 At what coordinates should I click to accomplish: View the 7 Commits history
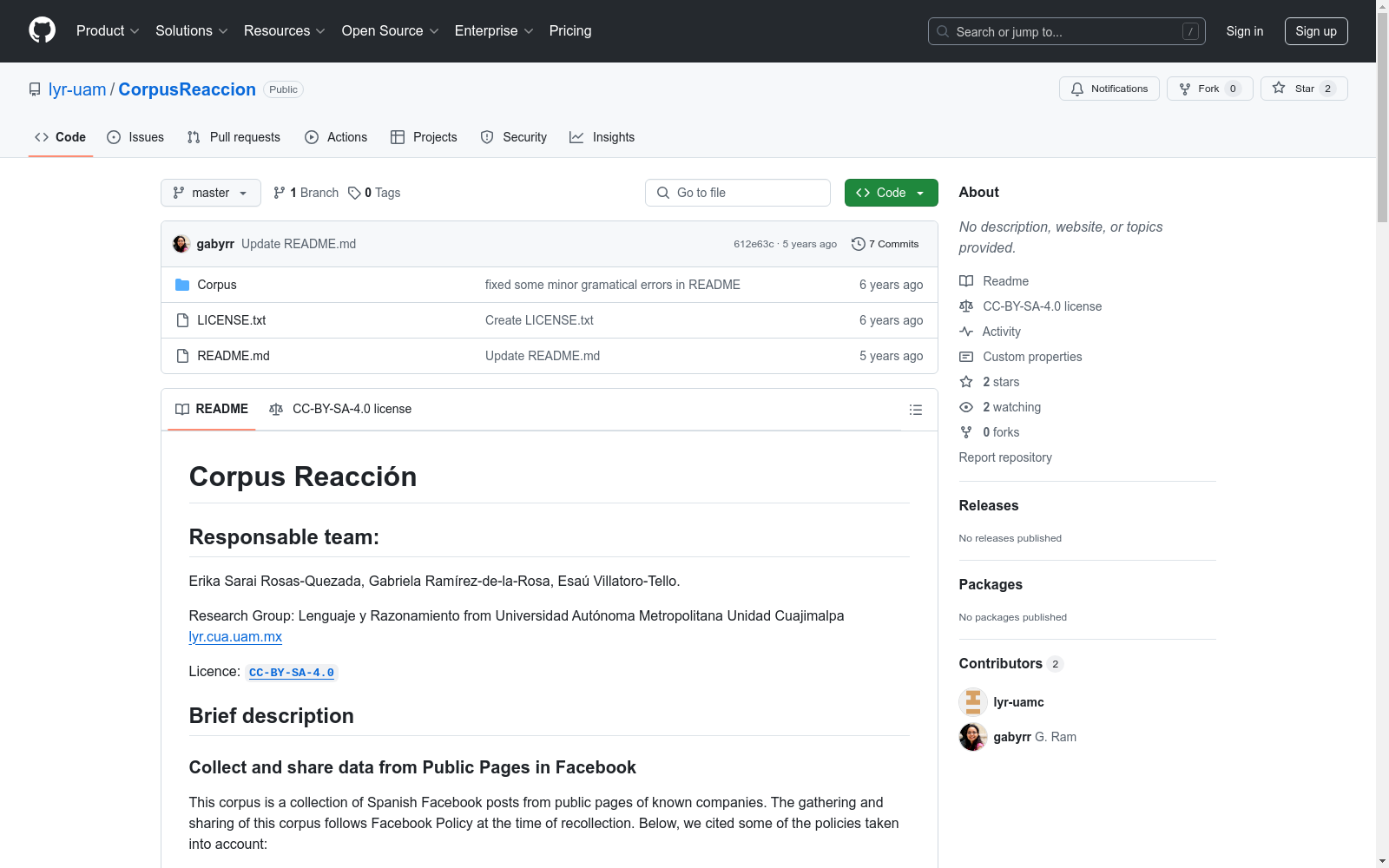click(x=885, y=244)
